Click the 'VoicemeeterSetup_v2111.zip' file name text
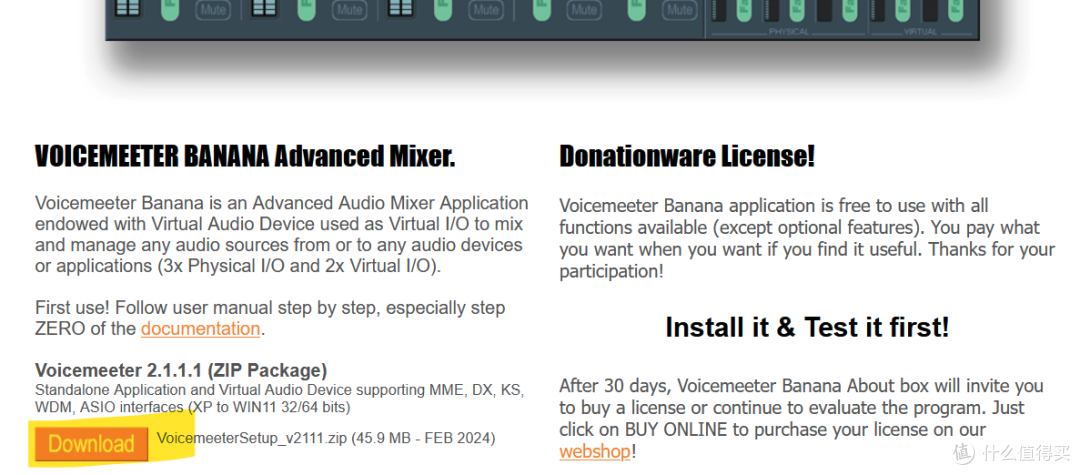Image resolution: width=1080 pixels, height=475 pixels. point(252,438)
